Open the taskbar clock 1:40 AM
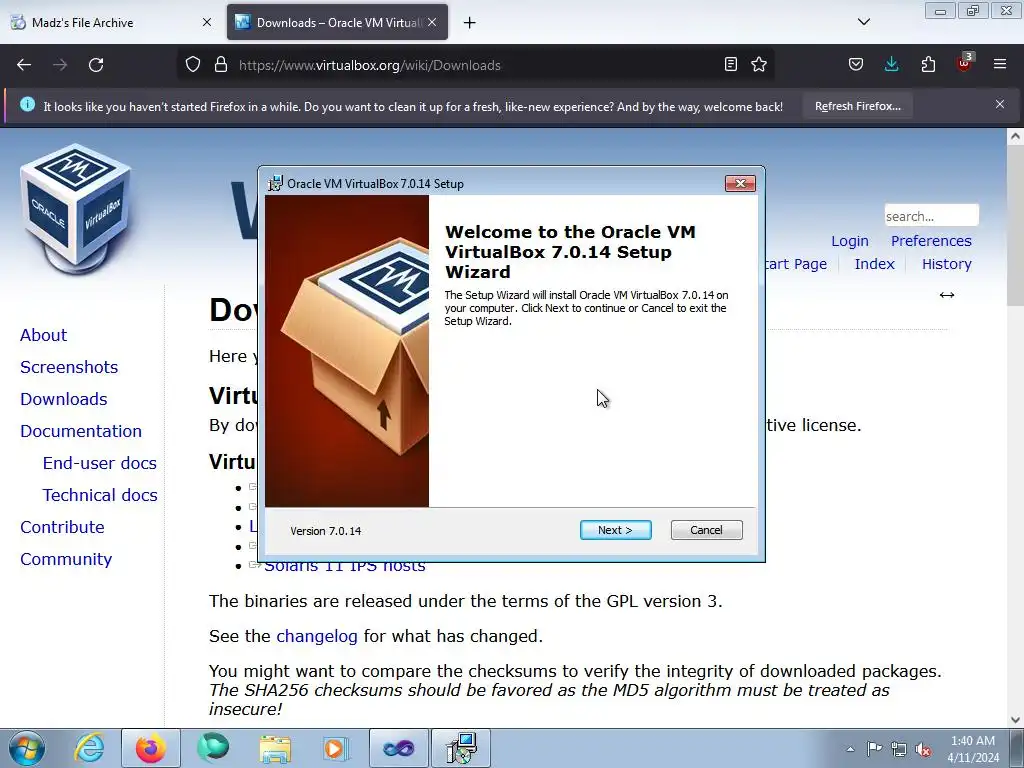The image size is (1024, 768). point(972,749)
